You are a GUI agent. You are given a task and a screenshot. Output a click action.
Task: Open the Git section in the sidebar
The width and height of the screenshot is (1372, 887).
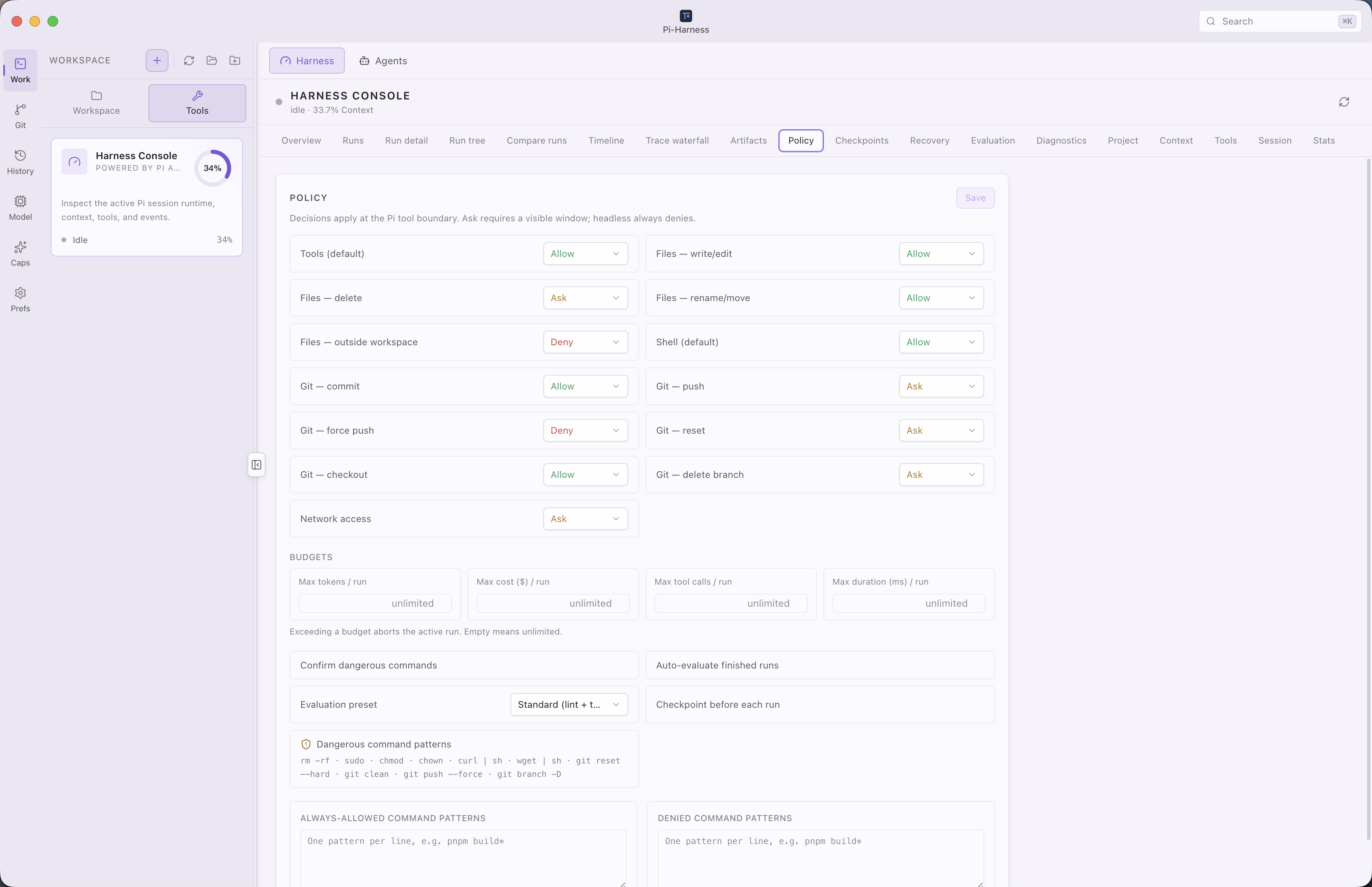(x=20, y=116)
